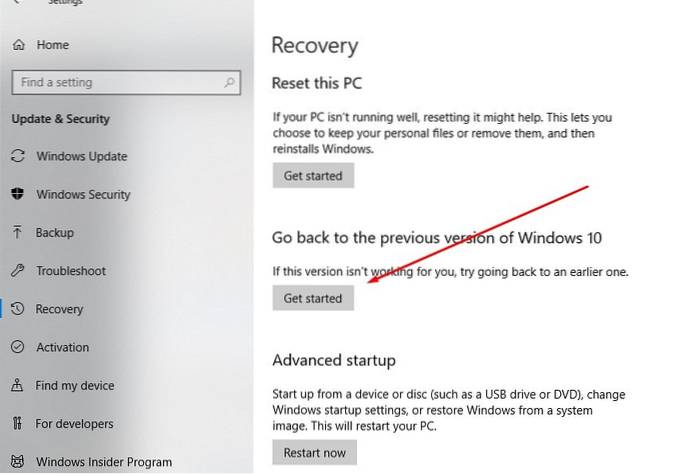
Task: Click the Activation checkmark icon
Action: click(17, 347)
